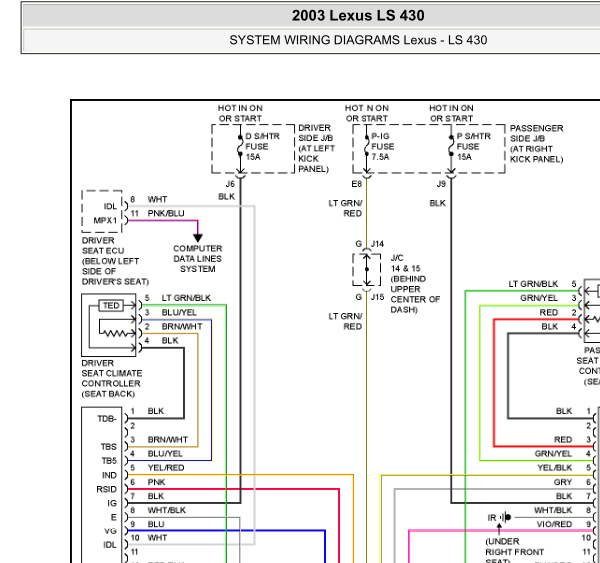This screenshot has width=600, height=563.
Task: Select the VIO/RED wire label
Action: point(554,524)
